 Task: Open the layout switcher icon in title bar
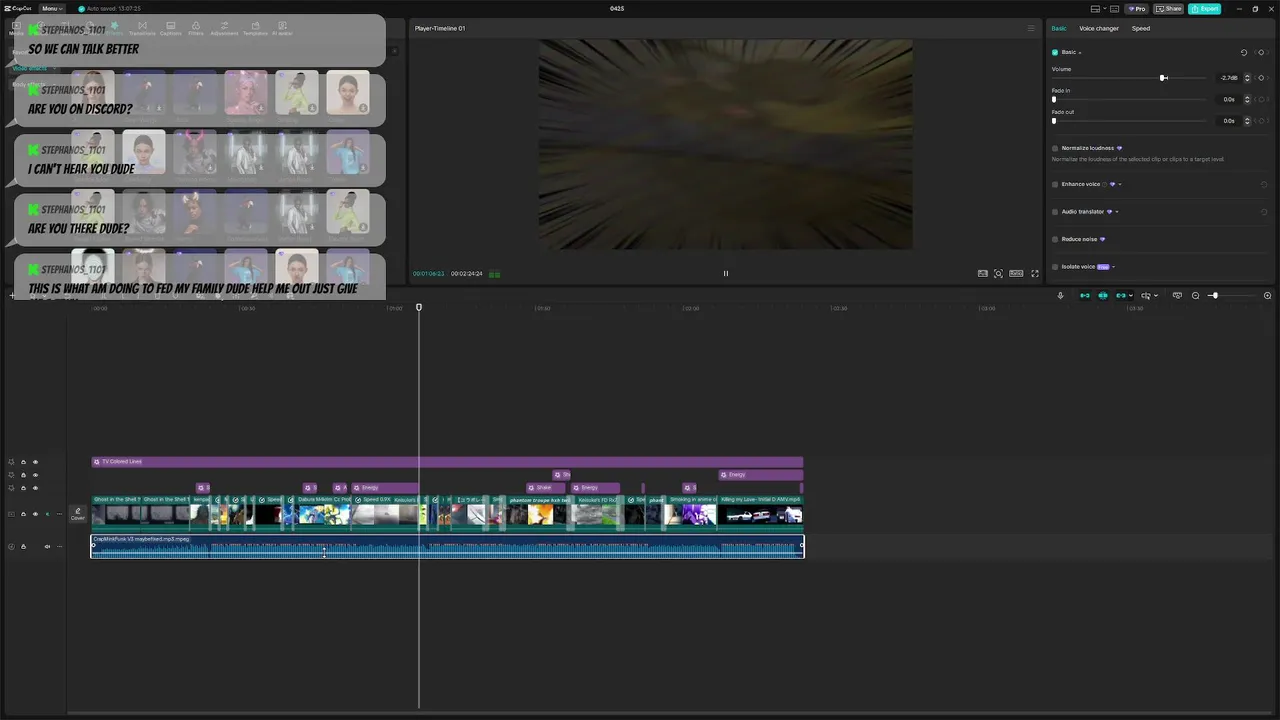(1096, 8)
